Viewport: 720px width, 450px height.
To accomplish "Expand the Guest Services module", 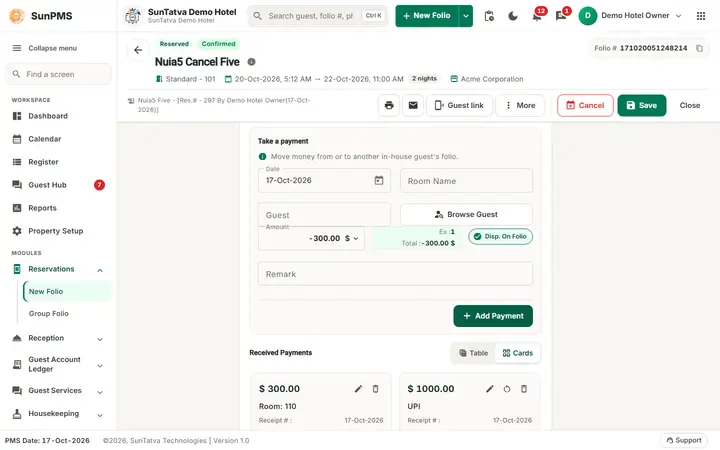I will tap(100, 392).
